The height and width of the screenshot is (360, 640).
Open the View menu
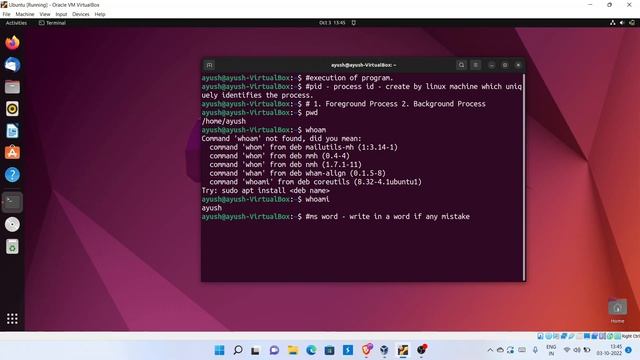(x=45, y=14)
